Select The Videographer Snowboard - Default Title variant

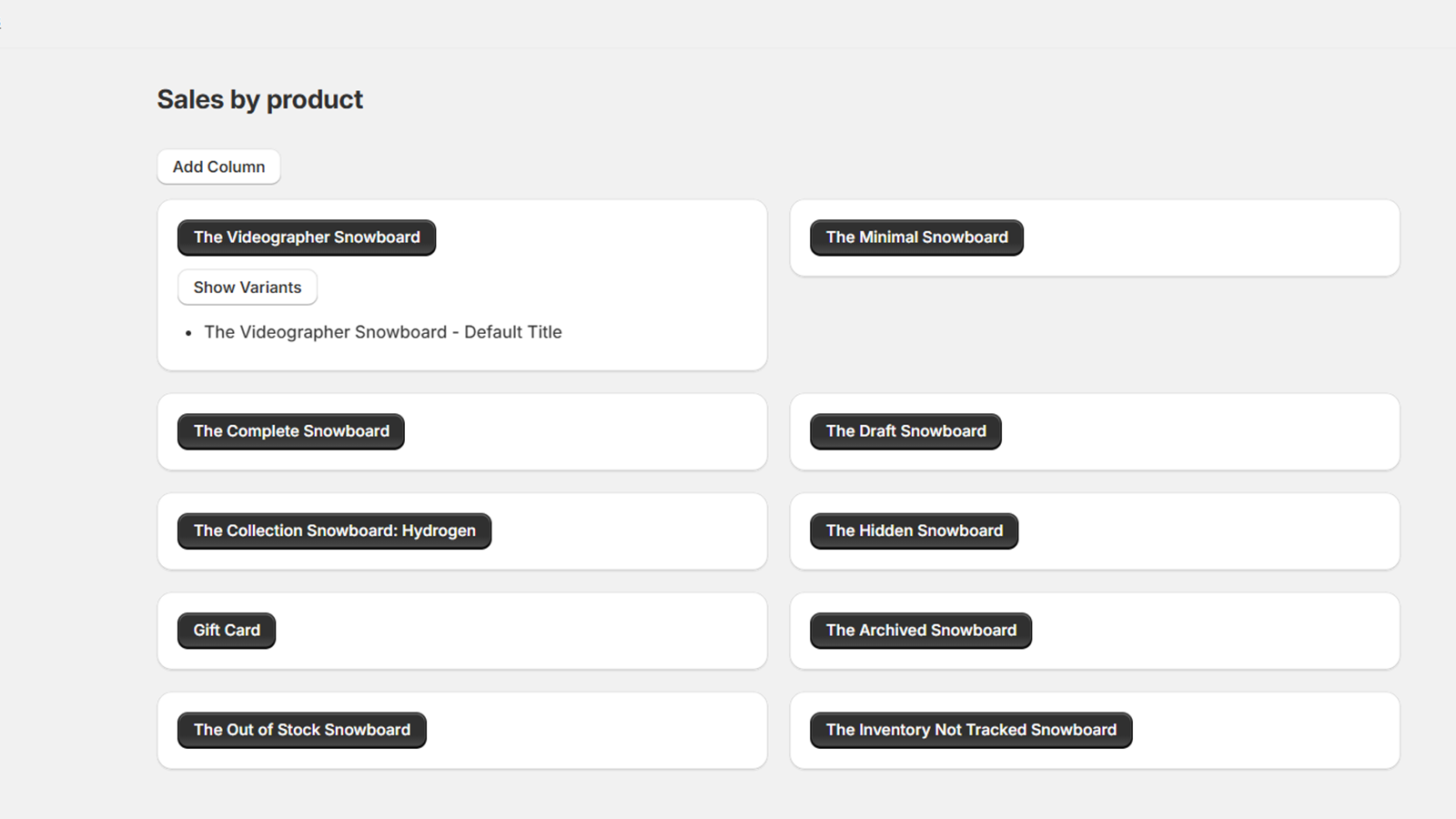(382, 332)
